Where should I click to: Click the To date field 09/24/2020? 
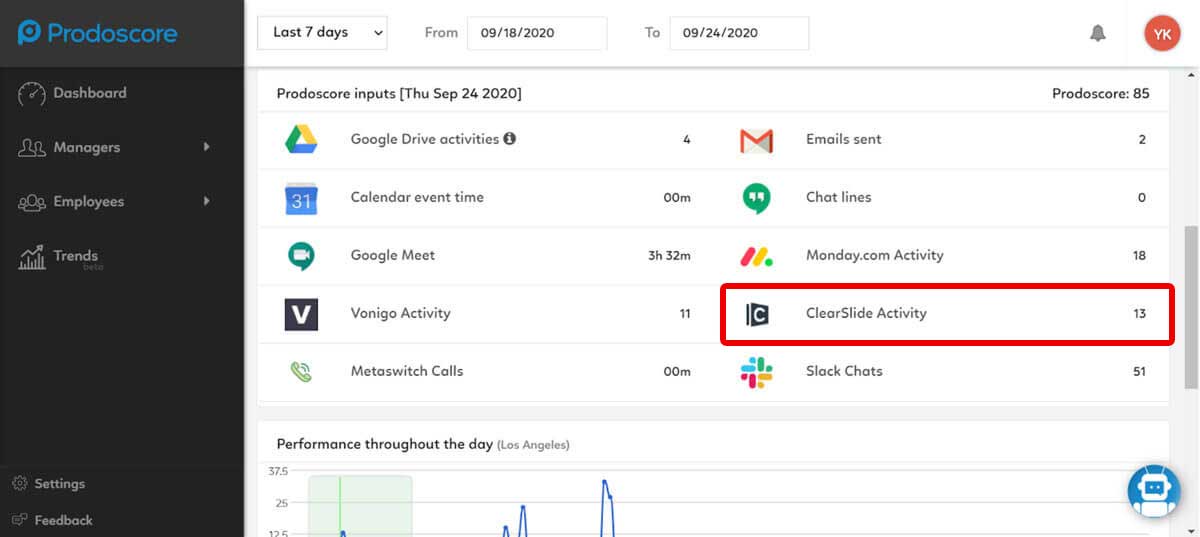point(739,32)
